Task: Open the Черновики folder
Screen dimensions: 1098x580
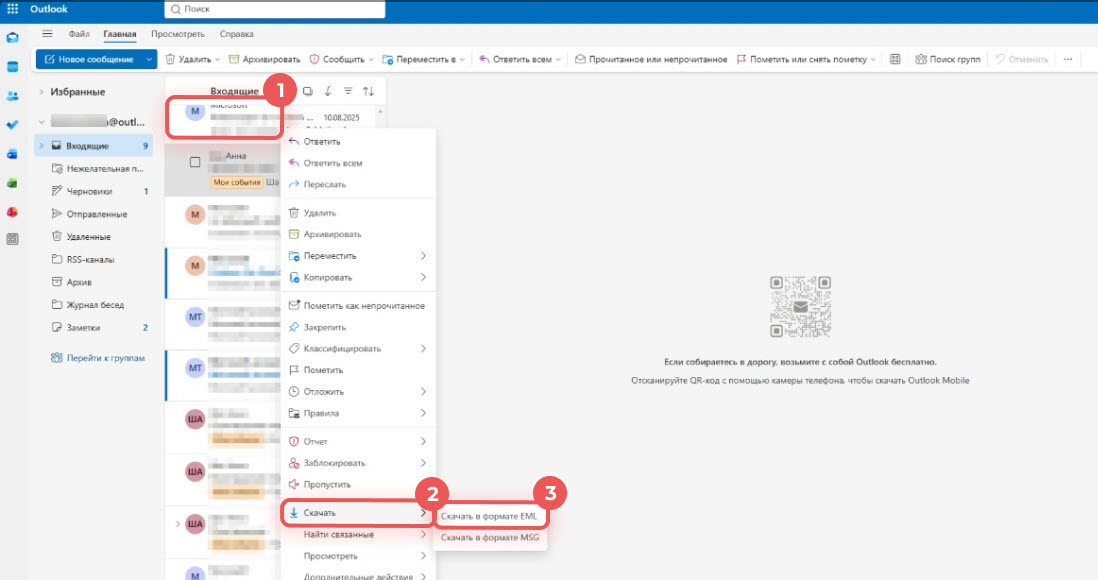Action: click(90, 191)
